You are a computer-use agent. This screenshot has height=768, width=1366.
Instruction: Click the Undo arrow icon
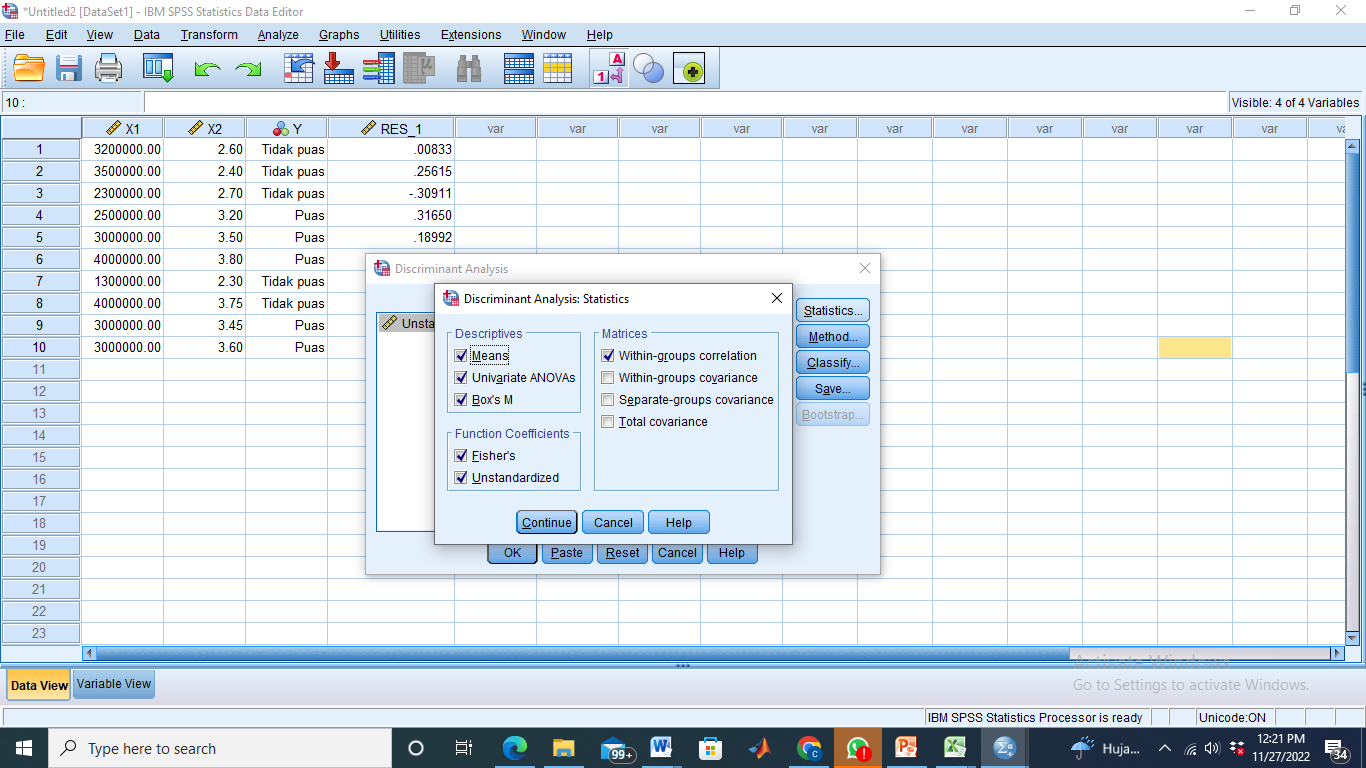point(207,68)
